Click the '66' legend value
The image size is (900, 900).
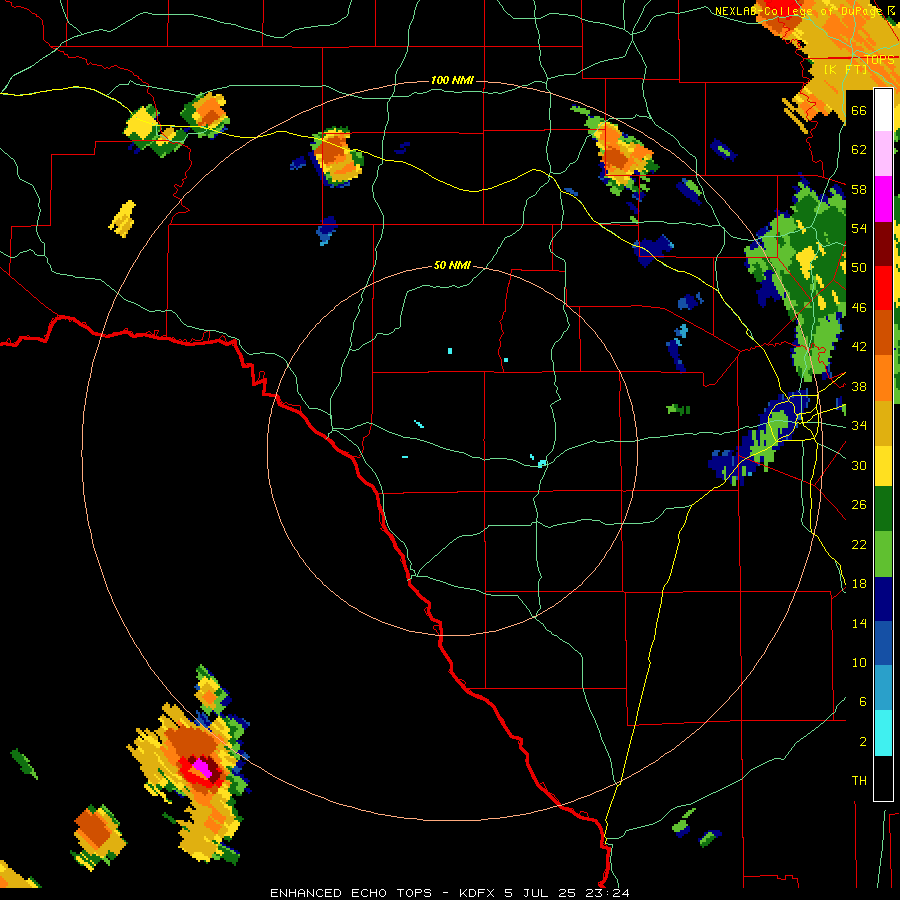click(x=859, y=110)
